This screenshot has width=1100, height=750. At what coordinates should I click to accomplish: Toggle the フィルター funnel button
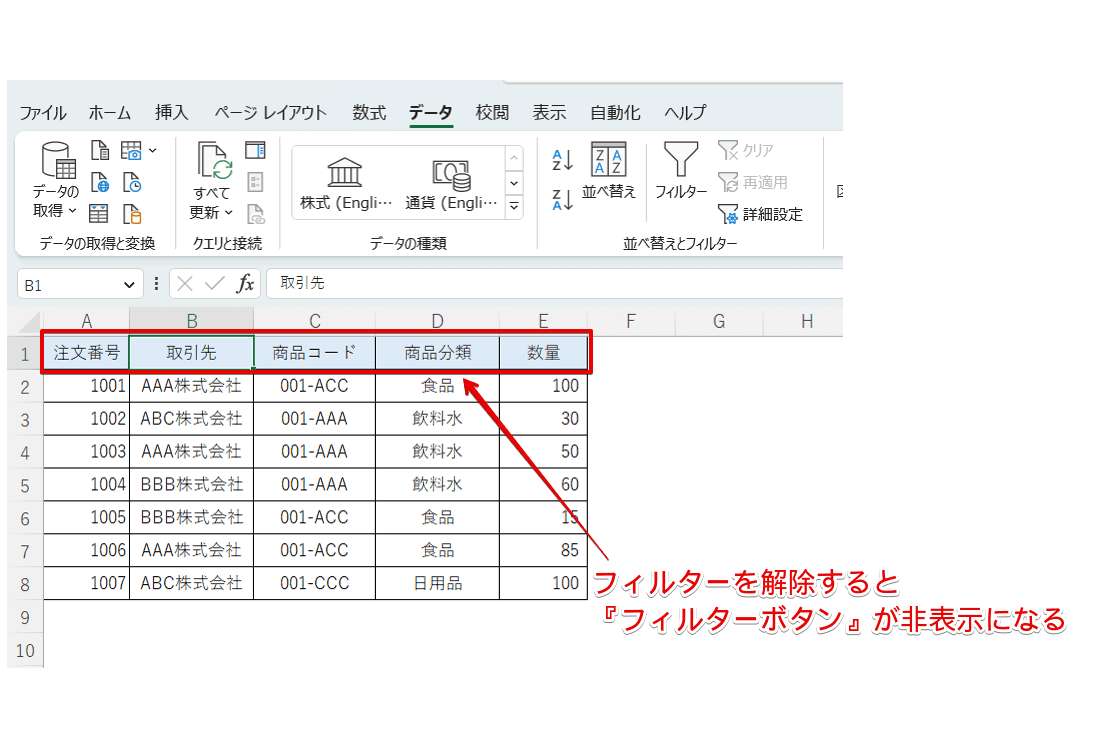pyautogui.click(x=680, y=170)
